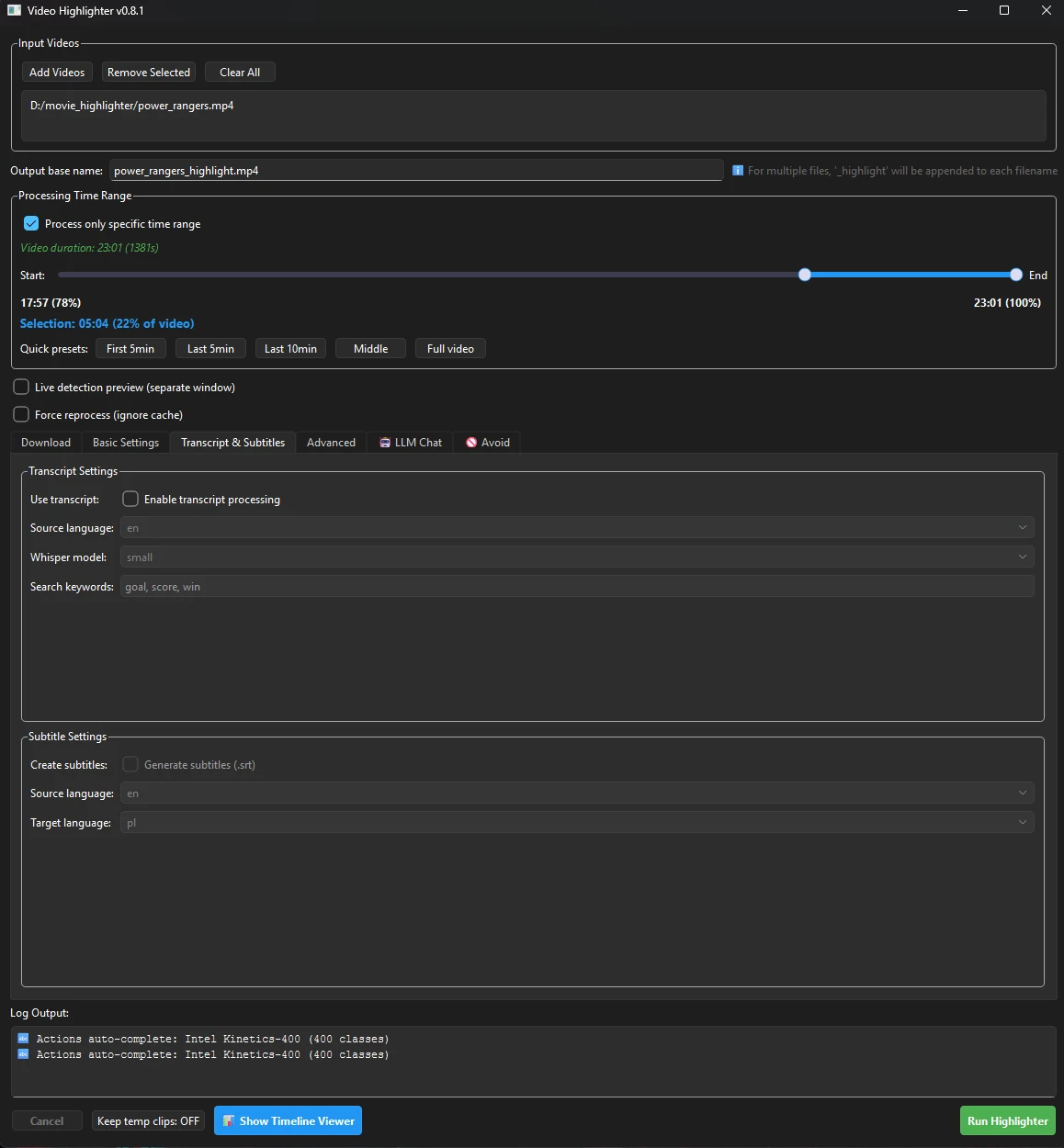Tick Force reprocess (ignore cache)
The height and width of the screenshot is (1148, 1064).
pyautogui.click(x=21, y=414)
